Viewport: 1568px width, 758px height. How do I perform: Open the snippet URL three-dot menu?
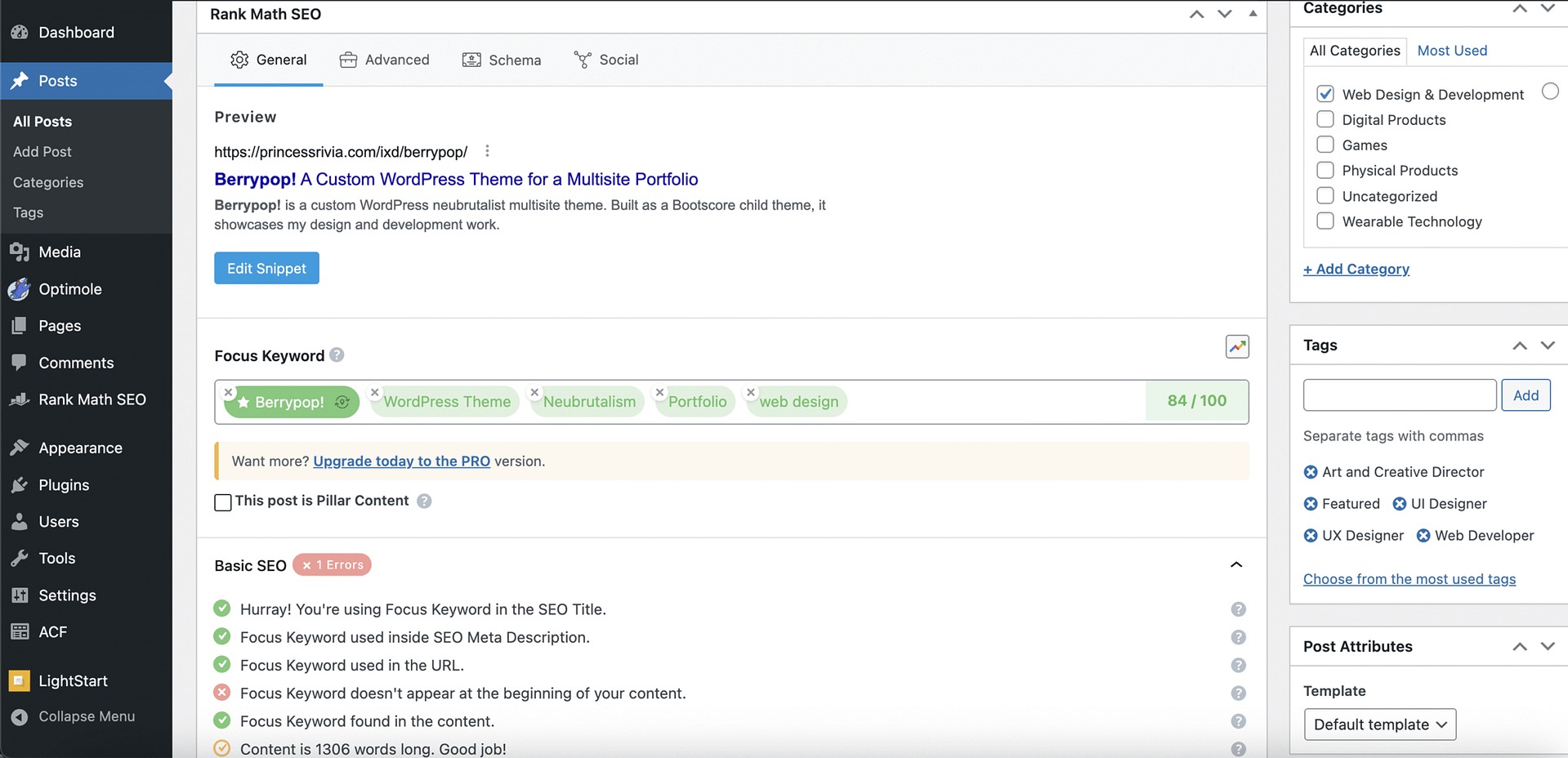487,151
